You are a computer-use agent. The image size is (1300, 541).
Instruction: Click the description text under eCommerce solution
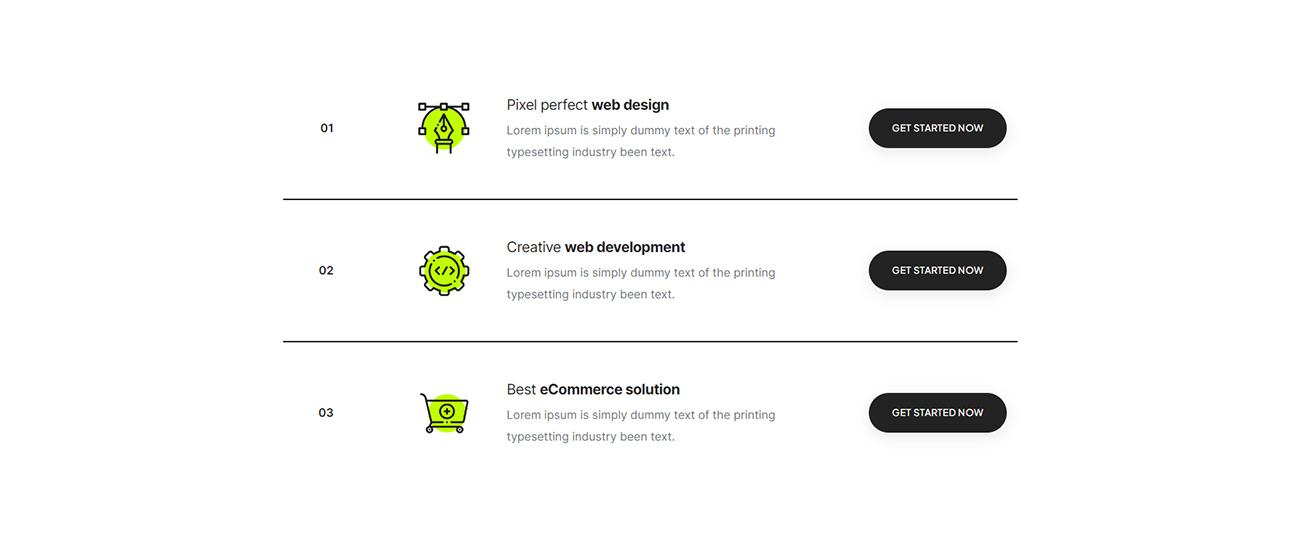pyautogui.click(x=640, y=426)
